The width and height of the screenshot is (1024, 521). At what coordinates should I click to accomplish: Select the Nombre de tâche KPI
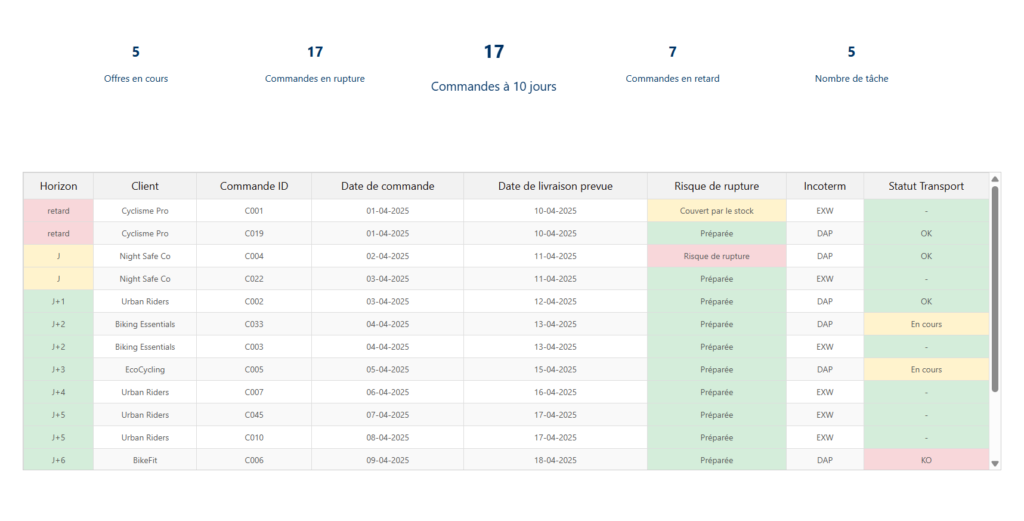[x=851, y=64]
